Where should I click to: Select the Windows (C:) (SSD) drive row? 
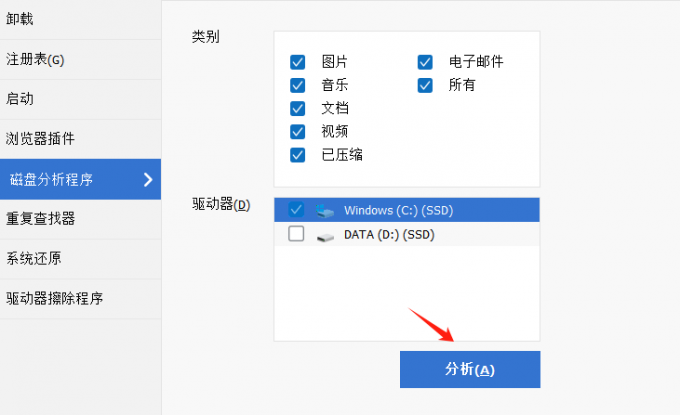[407, 210]
